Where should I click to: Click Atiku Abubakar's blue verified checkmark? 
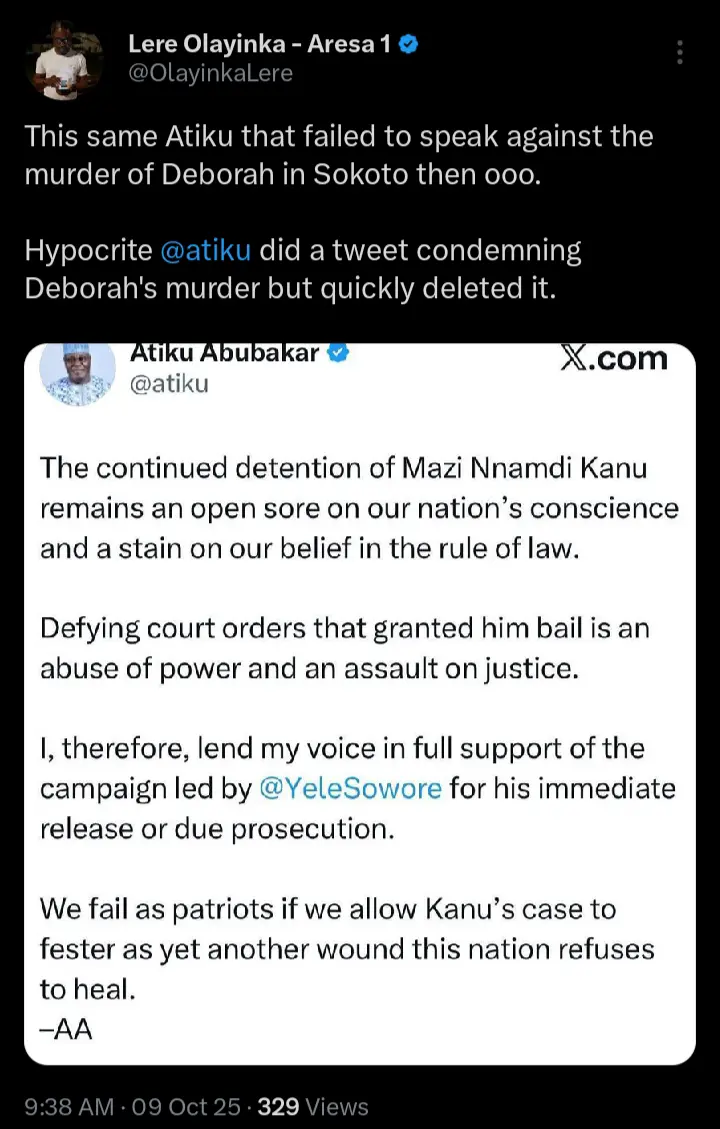click(340, 355)
